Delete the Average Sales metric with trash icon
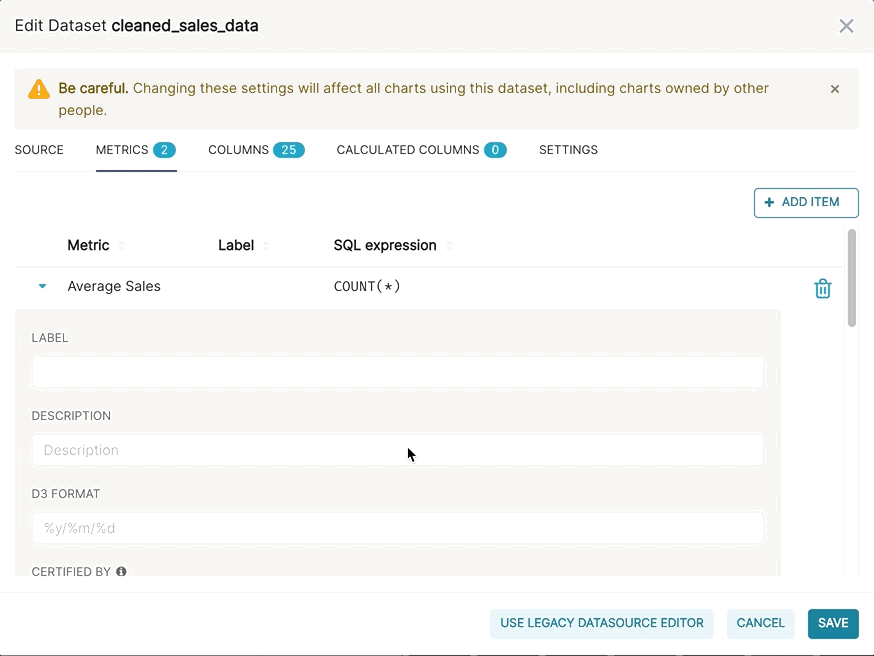Screen dimensions: 874x656 click(x=822, y=289)
